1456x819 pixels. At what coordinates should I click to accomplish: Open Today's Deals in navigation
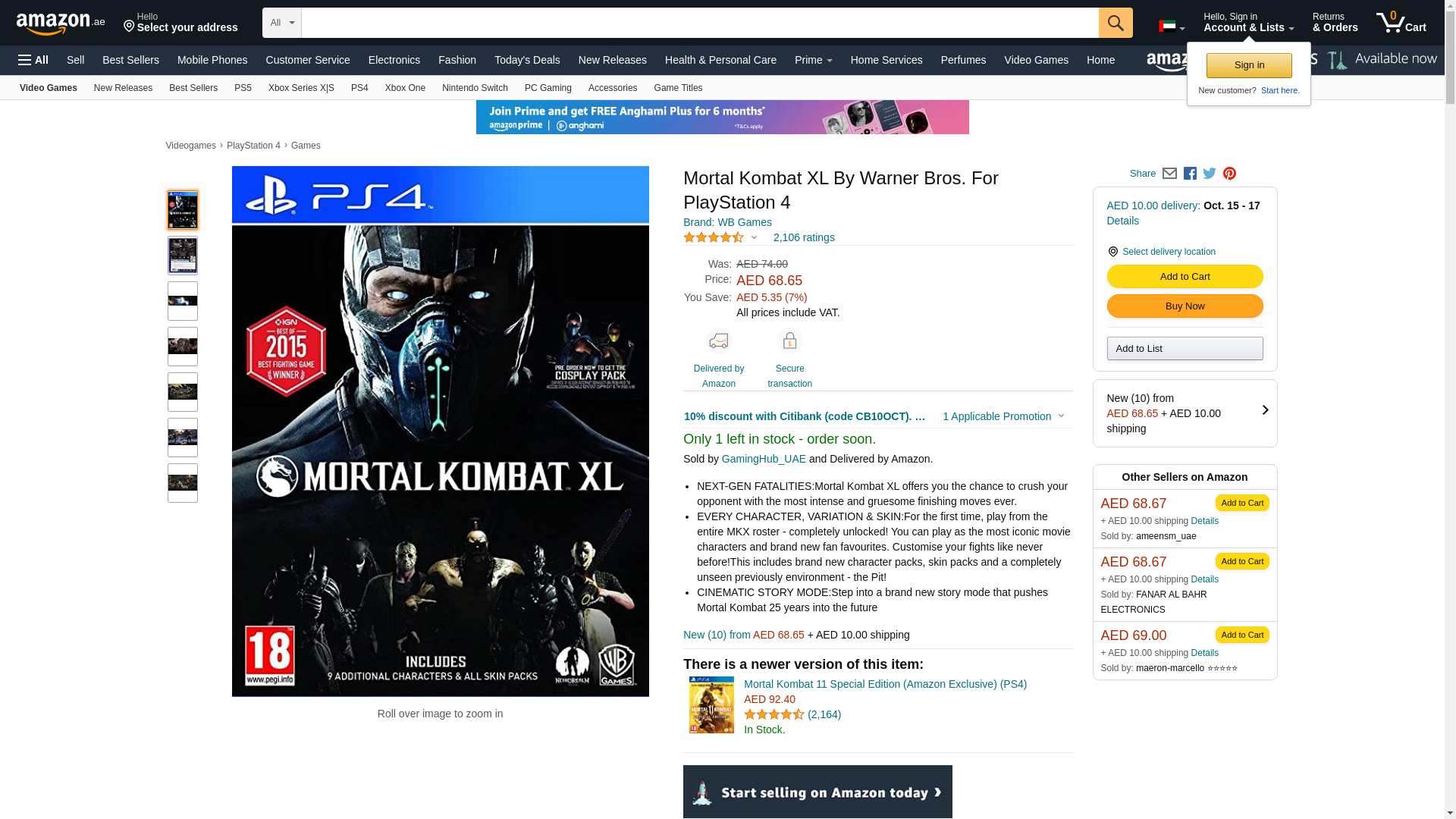coord(527,60)
